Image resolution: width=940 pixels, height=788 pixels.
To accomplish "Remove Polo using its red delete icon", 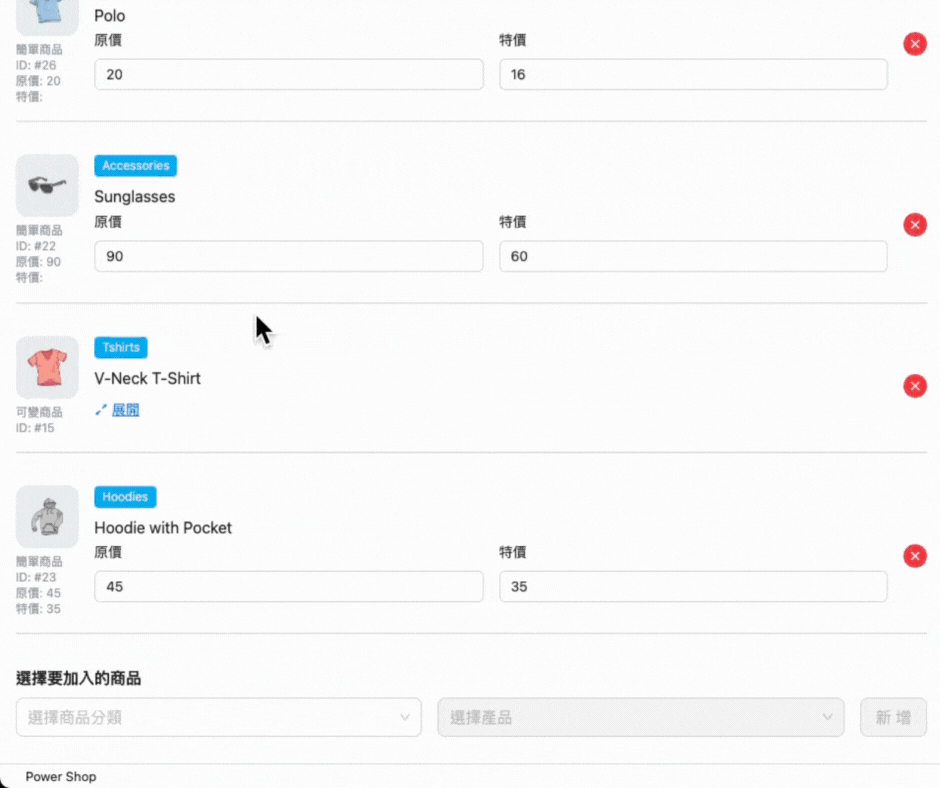I will [x=915, y=43].
